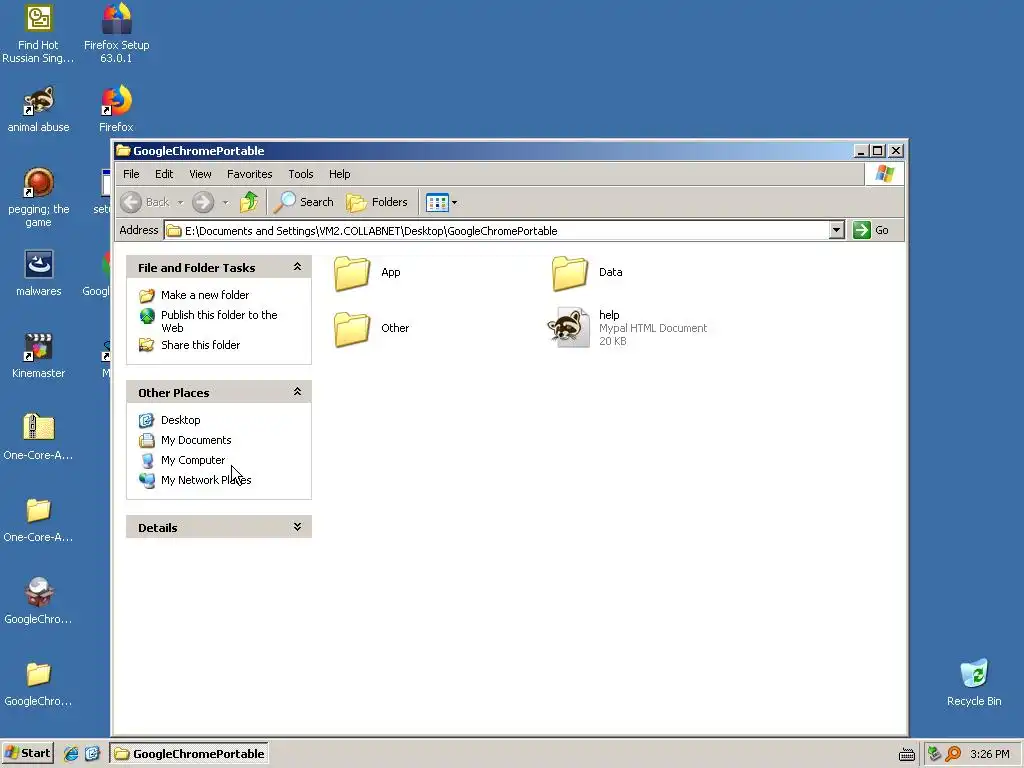Open the Recycle Bin

point(974,682)
